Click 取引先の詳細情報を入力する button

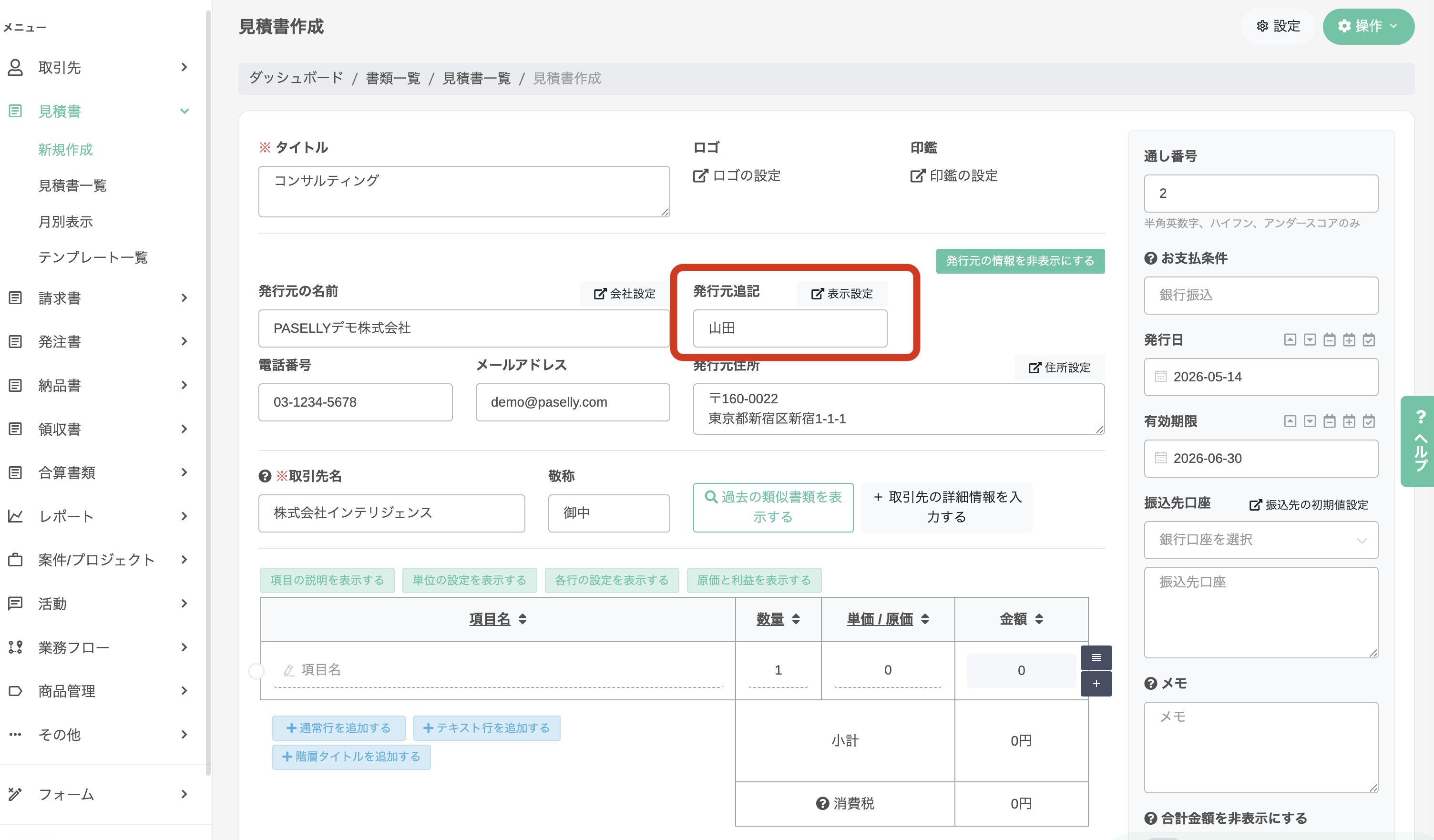pos(946,507)
